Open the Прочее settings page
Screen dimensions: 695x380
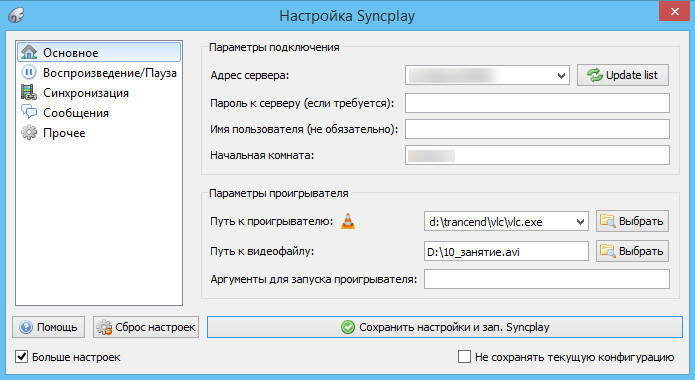(99, 133)
